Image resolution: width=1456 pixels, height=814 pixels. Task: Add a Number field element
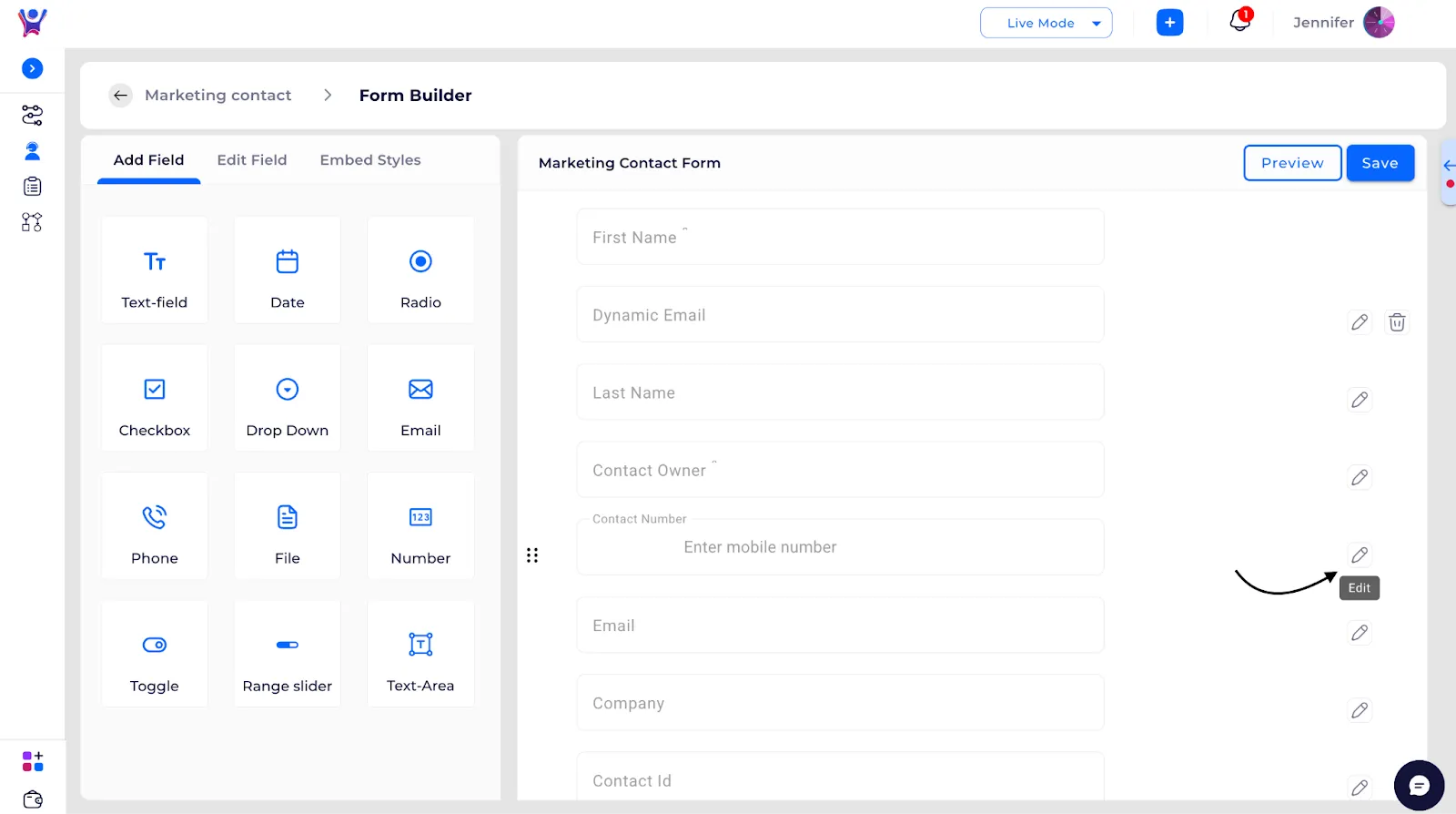coord(420,525)
